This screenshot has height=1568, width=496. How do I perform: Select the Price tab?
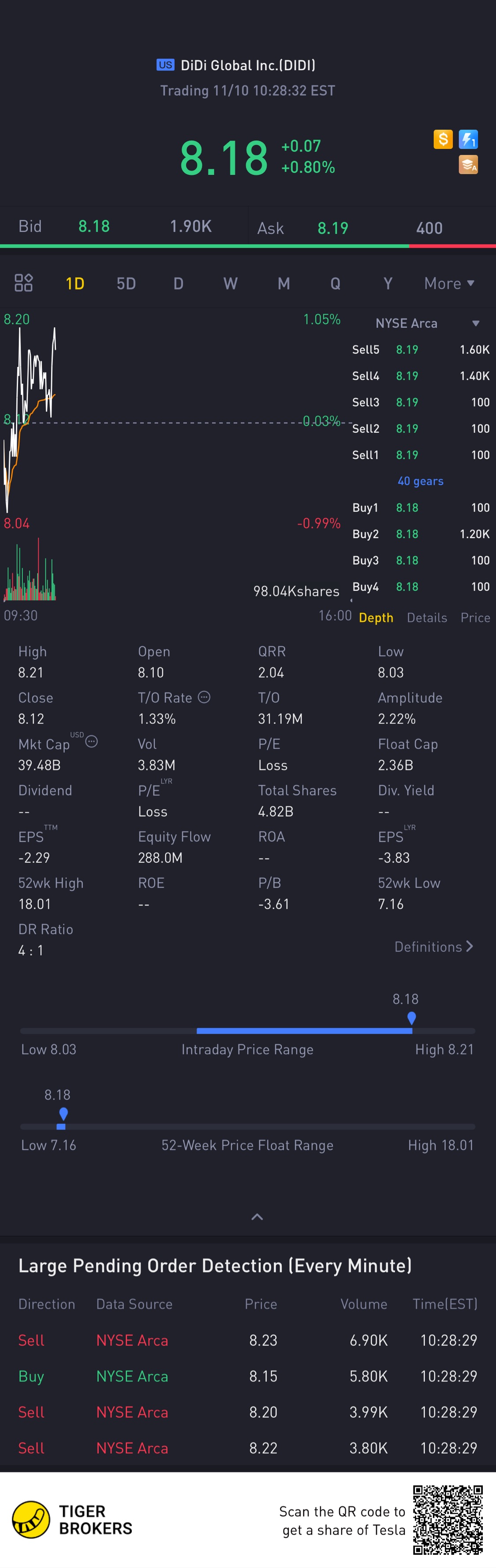[x=475, y=617]
